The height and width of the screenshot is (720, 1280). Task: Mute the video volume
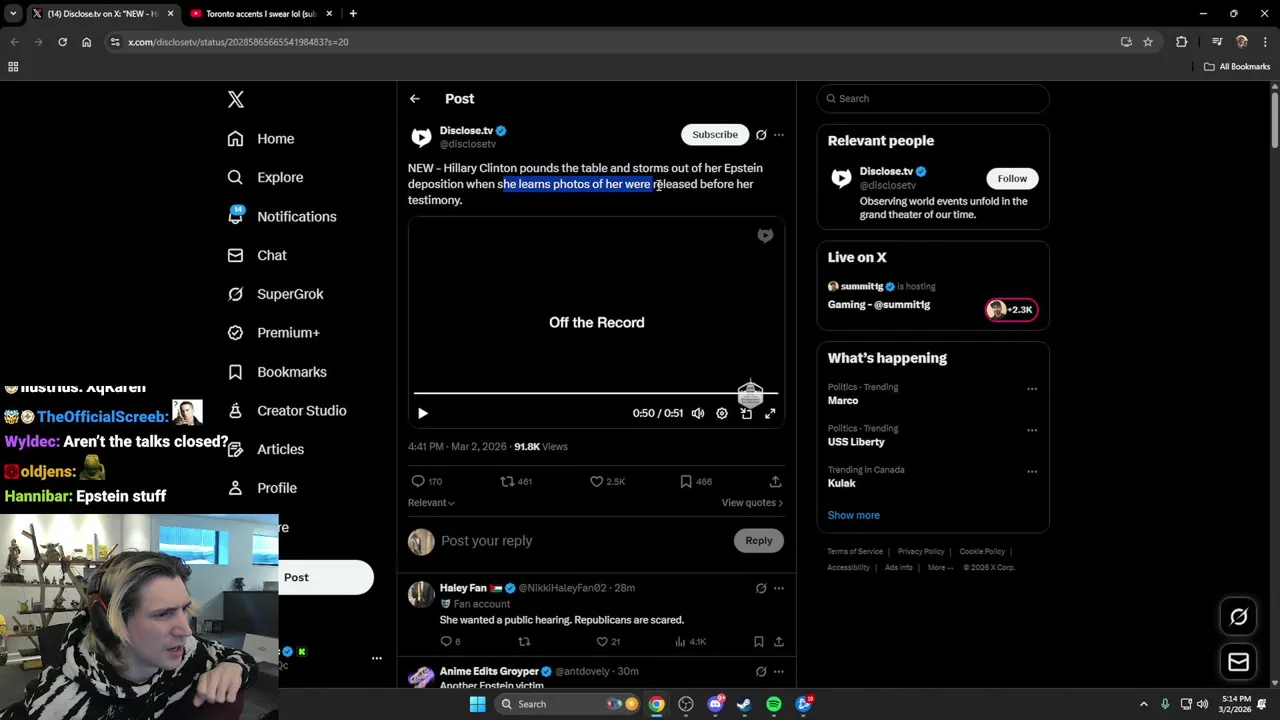coord(698,413)
